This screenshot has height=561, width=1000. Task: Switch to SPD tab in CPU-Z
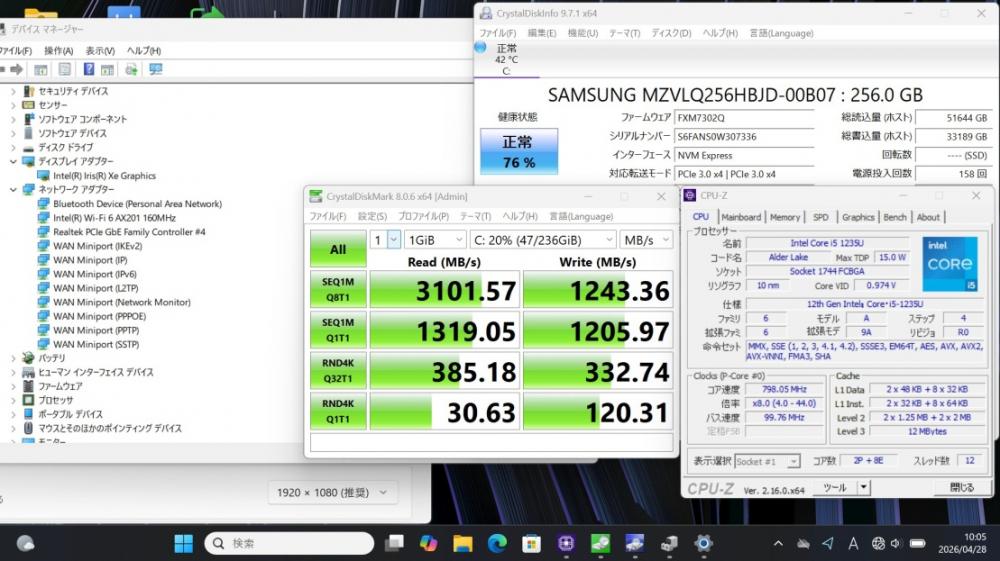point(821,217)
